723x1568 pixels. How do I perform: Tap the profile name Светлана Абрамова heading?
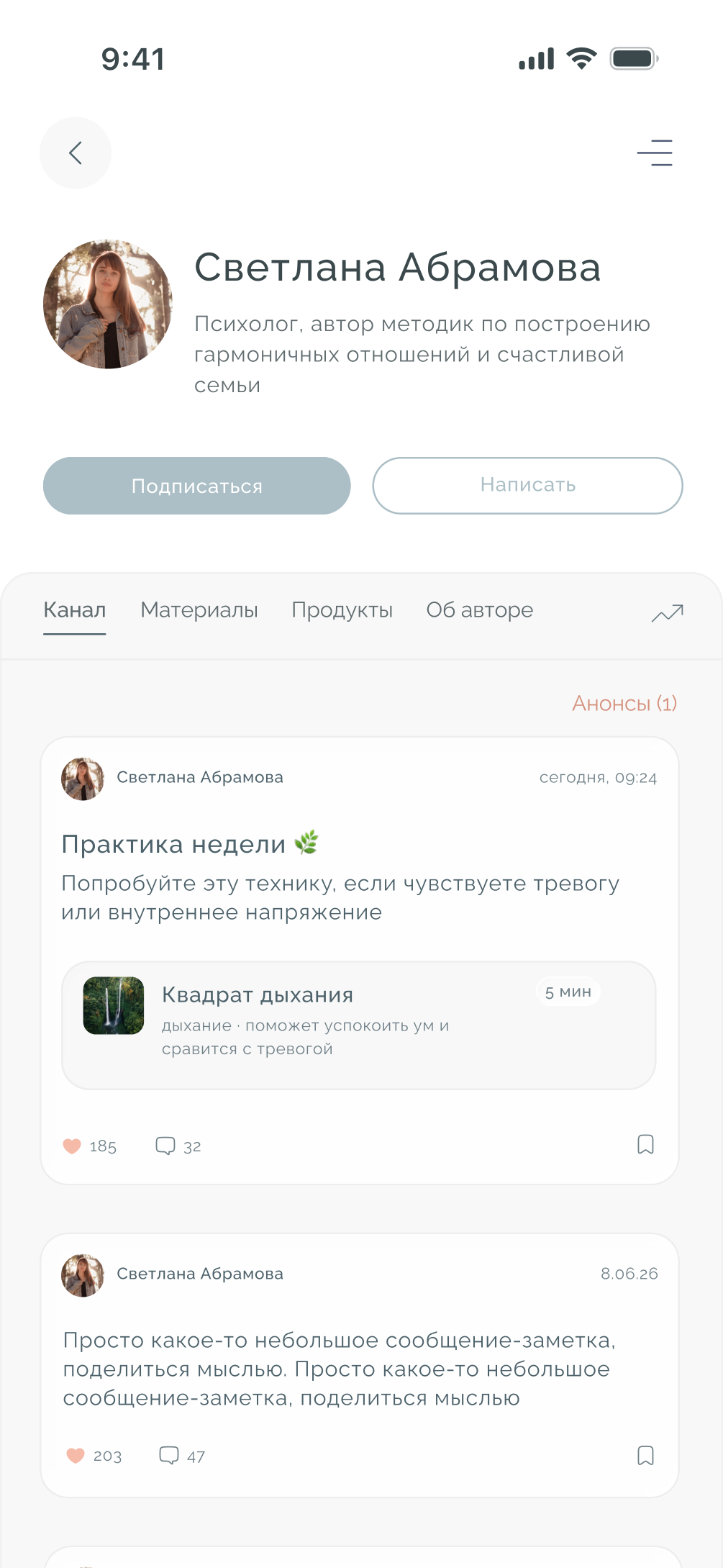click(x=398, y=268)
